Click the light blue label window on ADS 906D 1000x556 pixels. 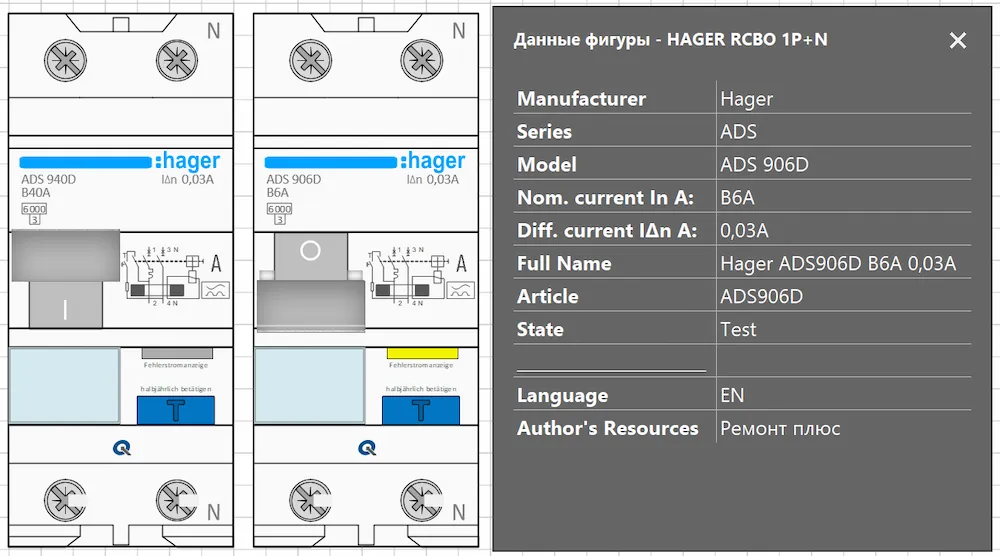pyautogui.click(x=310, y=385)
